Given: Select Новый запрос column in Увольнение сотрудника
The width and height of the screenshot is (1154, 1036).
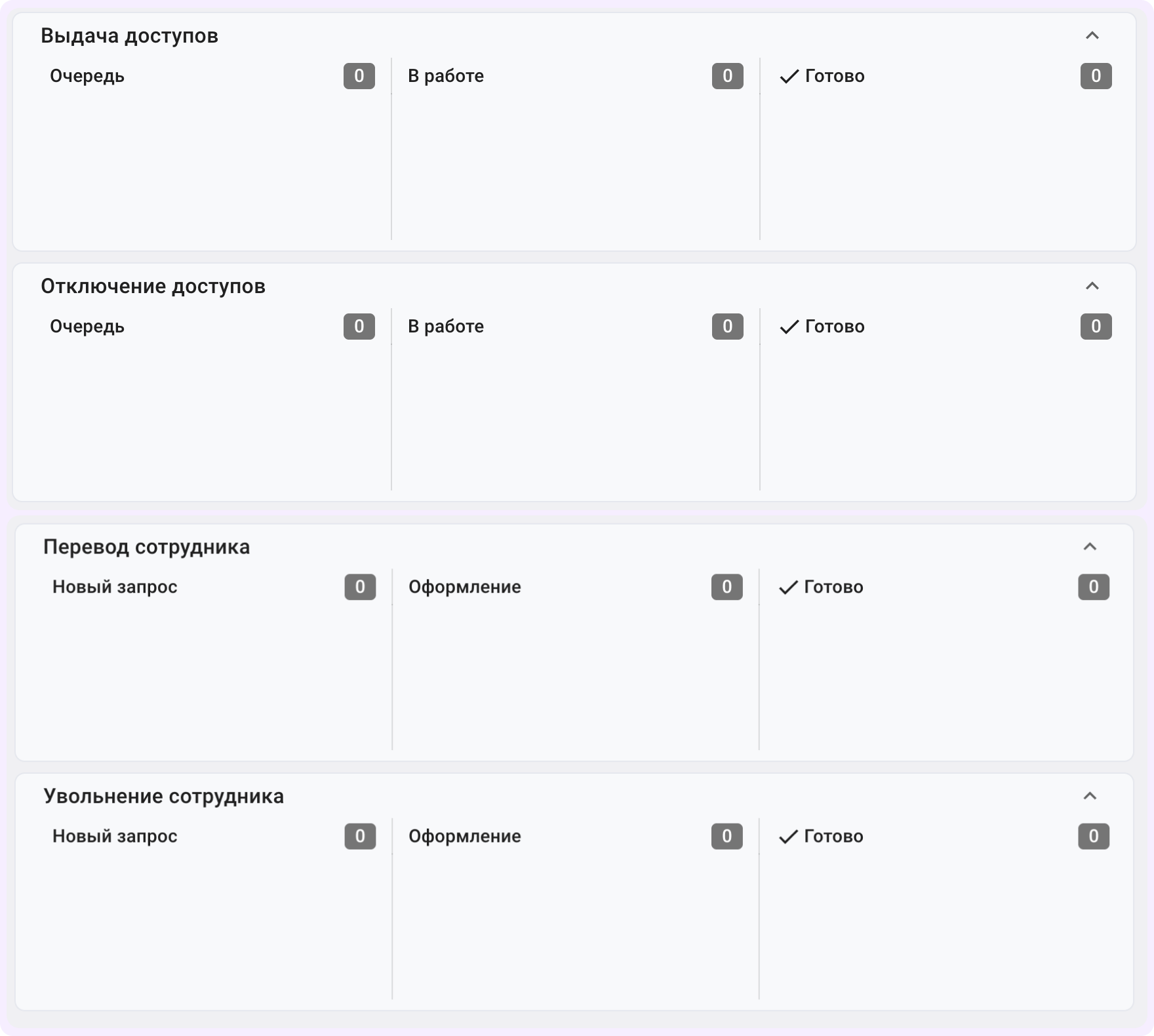Looking at the screenshot, I should coord(115,836).
